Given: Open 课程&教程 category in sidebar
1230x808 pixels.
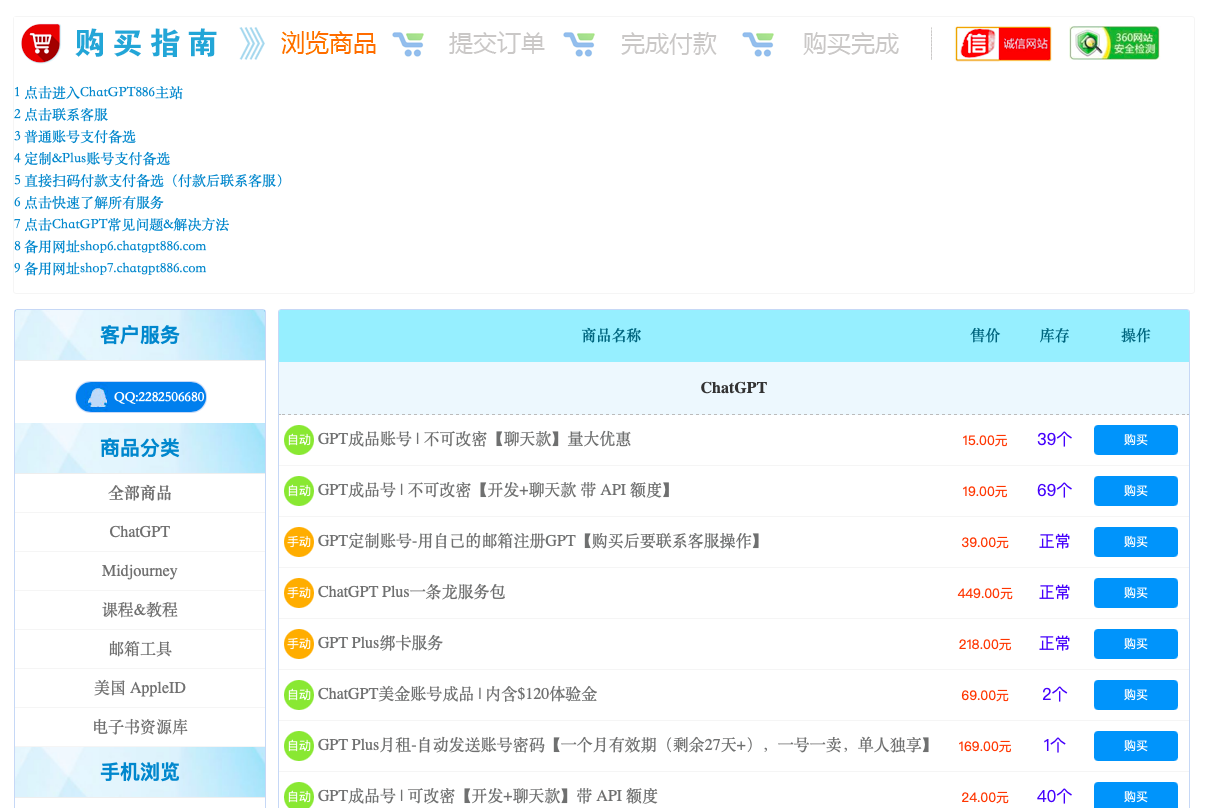Looking at the screenshot, I should [139, 609].
